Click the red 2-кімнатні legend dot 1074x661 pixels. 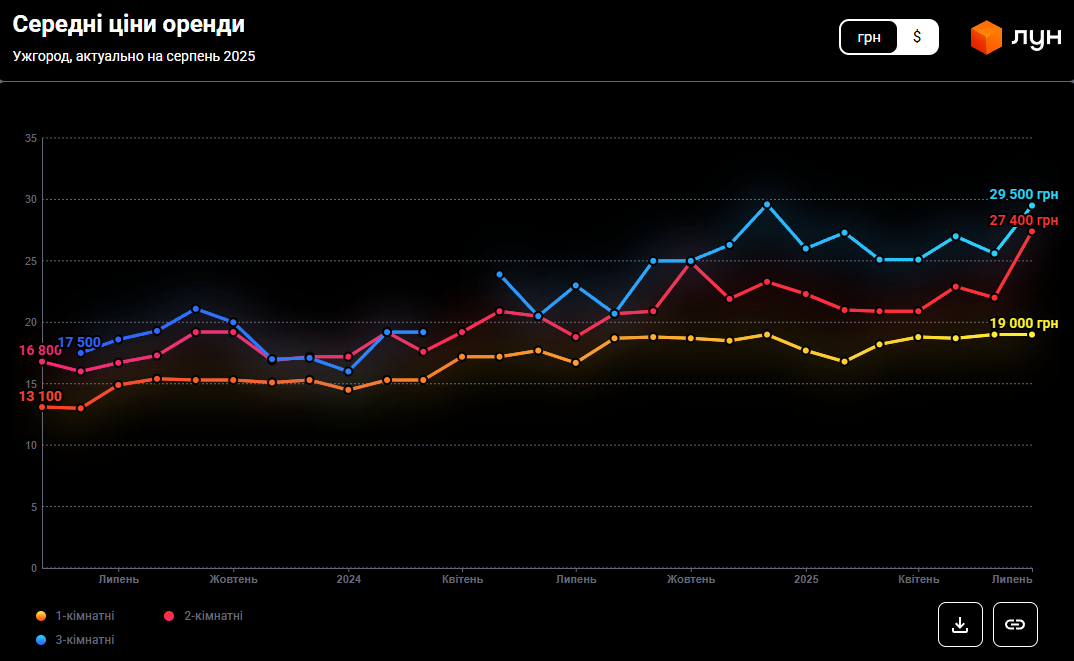click(169, 616)
